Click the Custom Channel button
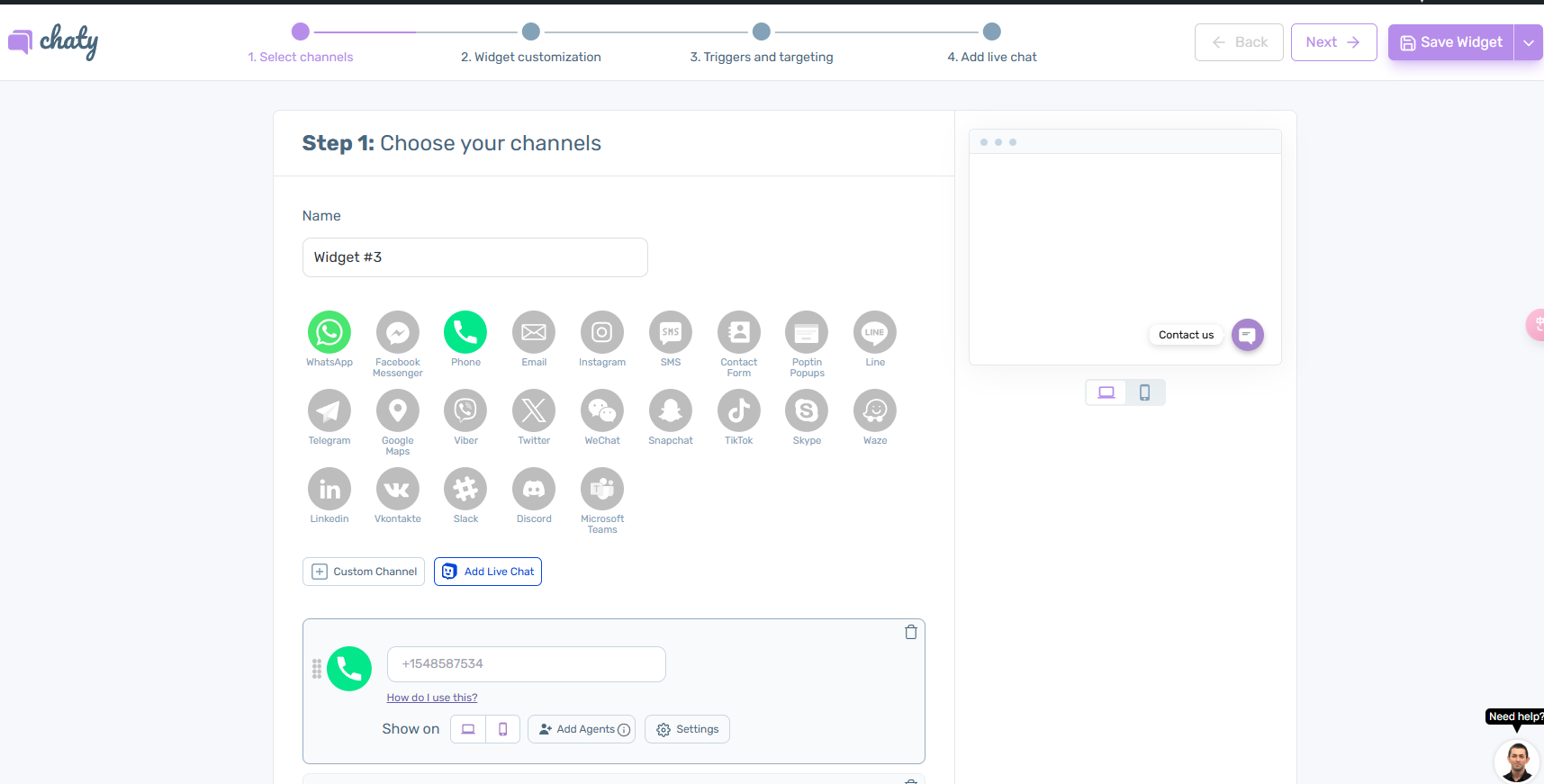Screen dimensions: 1544x784 [364, 572]
